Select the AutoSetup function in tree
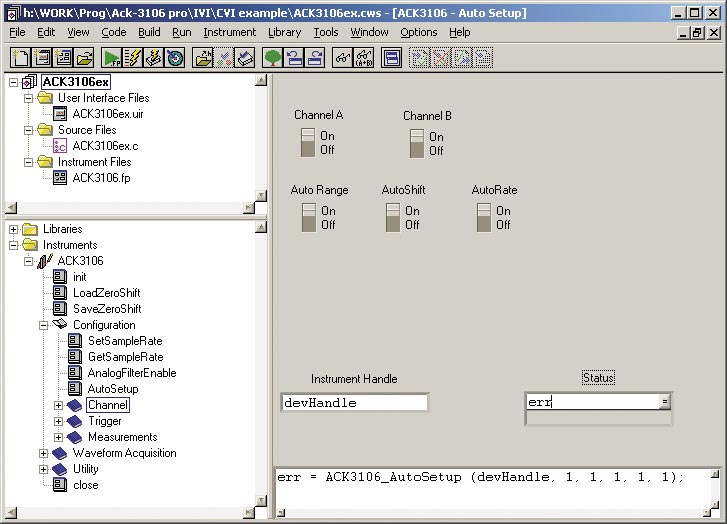The height and width of the screenshot is (524, 727). tap(113, 389)
